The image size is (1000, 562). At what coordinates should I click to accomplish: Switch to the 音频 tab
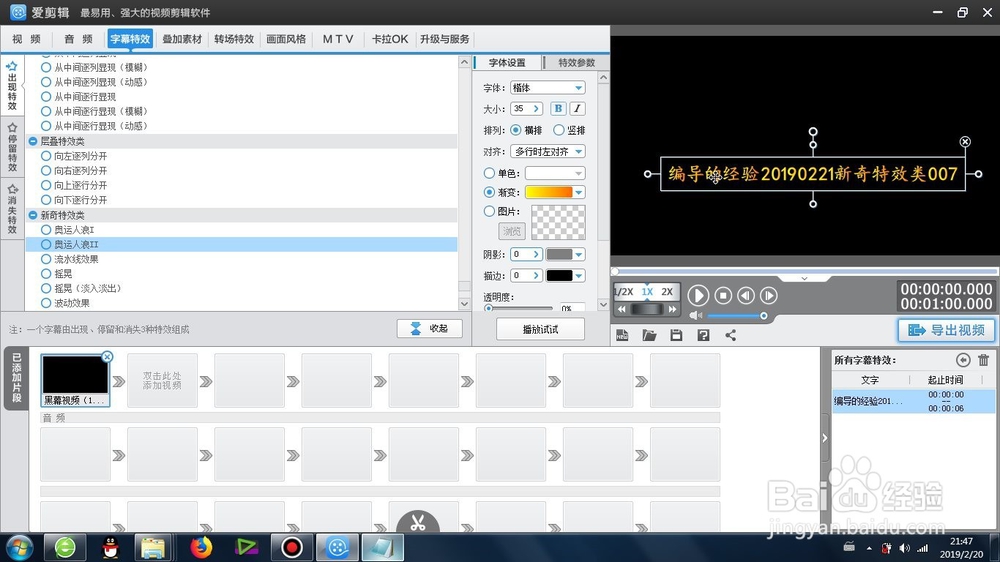point(78,39)
